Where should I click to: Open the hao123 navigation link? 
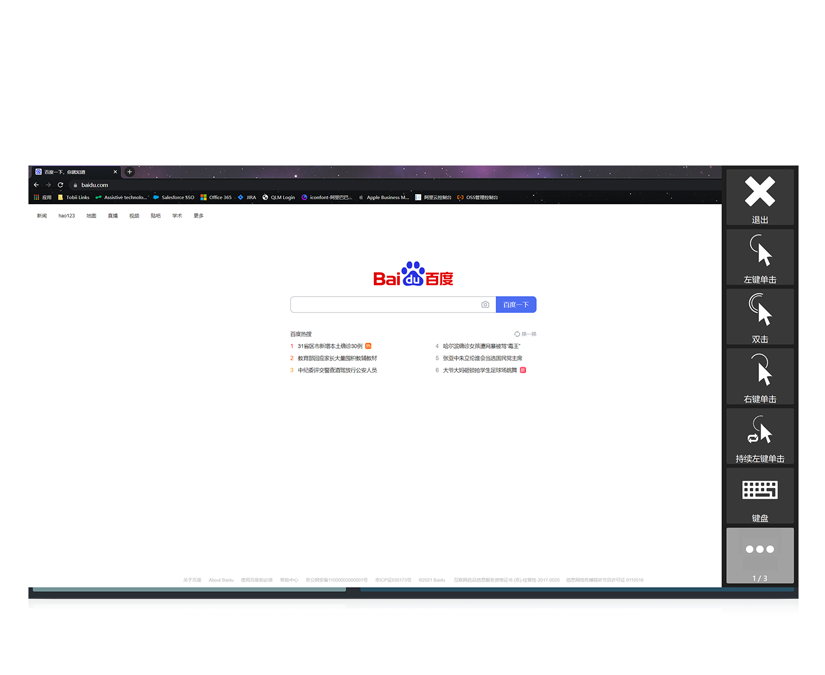coord(66,216)
